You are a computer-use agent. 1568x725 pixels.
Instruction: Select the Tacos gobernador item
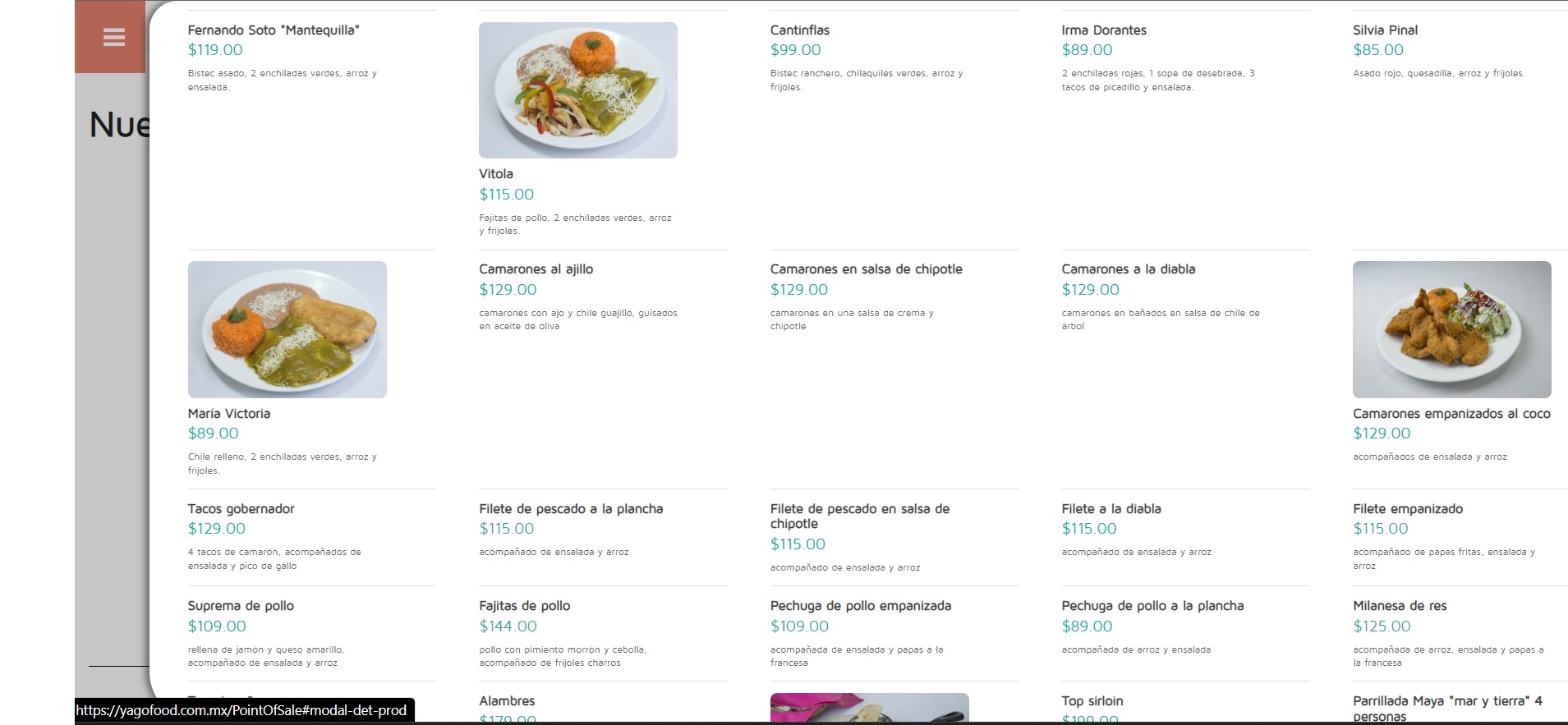[x=241, y=509]
